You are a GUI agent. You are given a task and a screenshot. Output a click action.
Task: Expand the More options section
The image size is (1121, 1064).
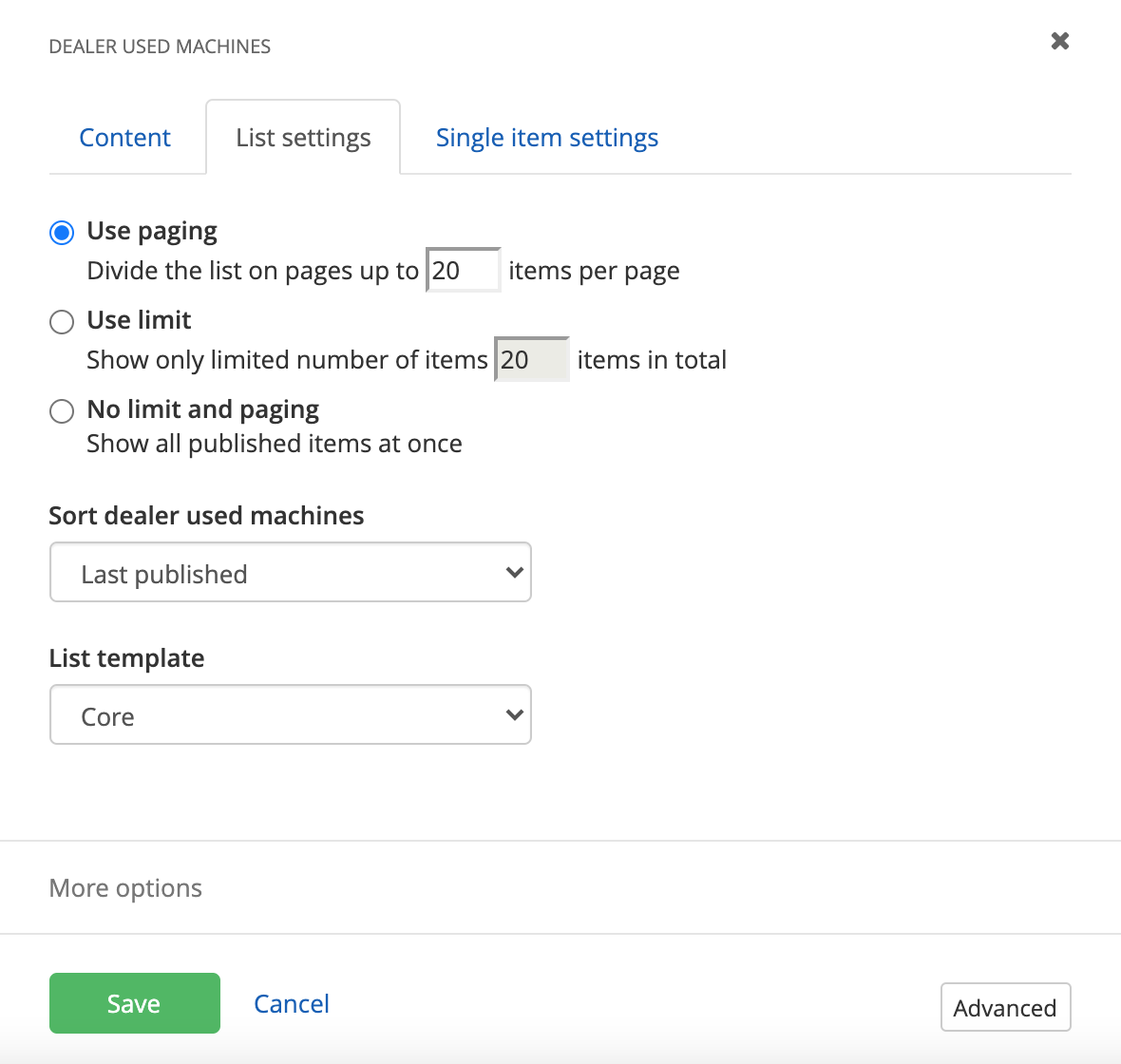tap(125, 888)
